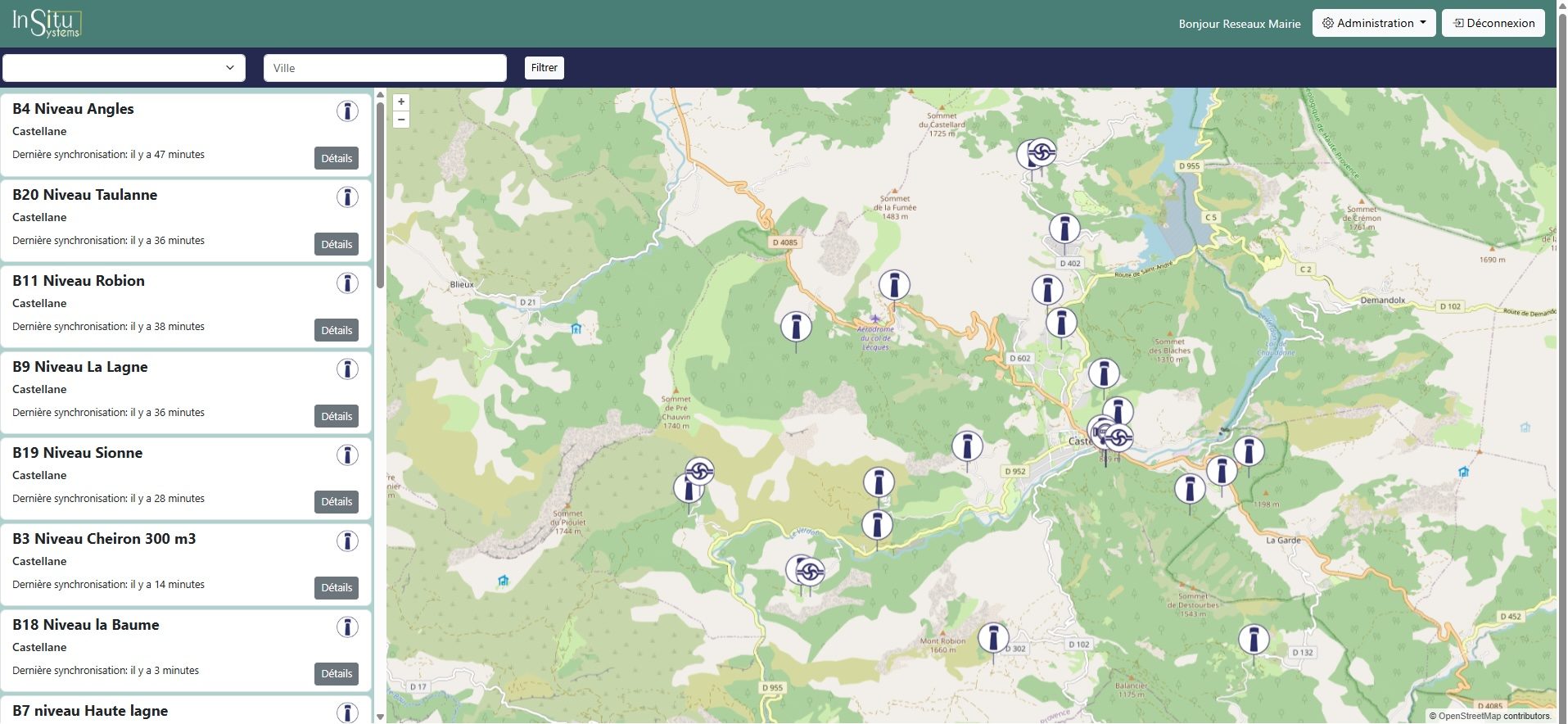Open Détails for B20 Niveau Taulanne

(337, 244)
